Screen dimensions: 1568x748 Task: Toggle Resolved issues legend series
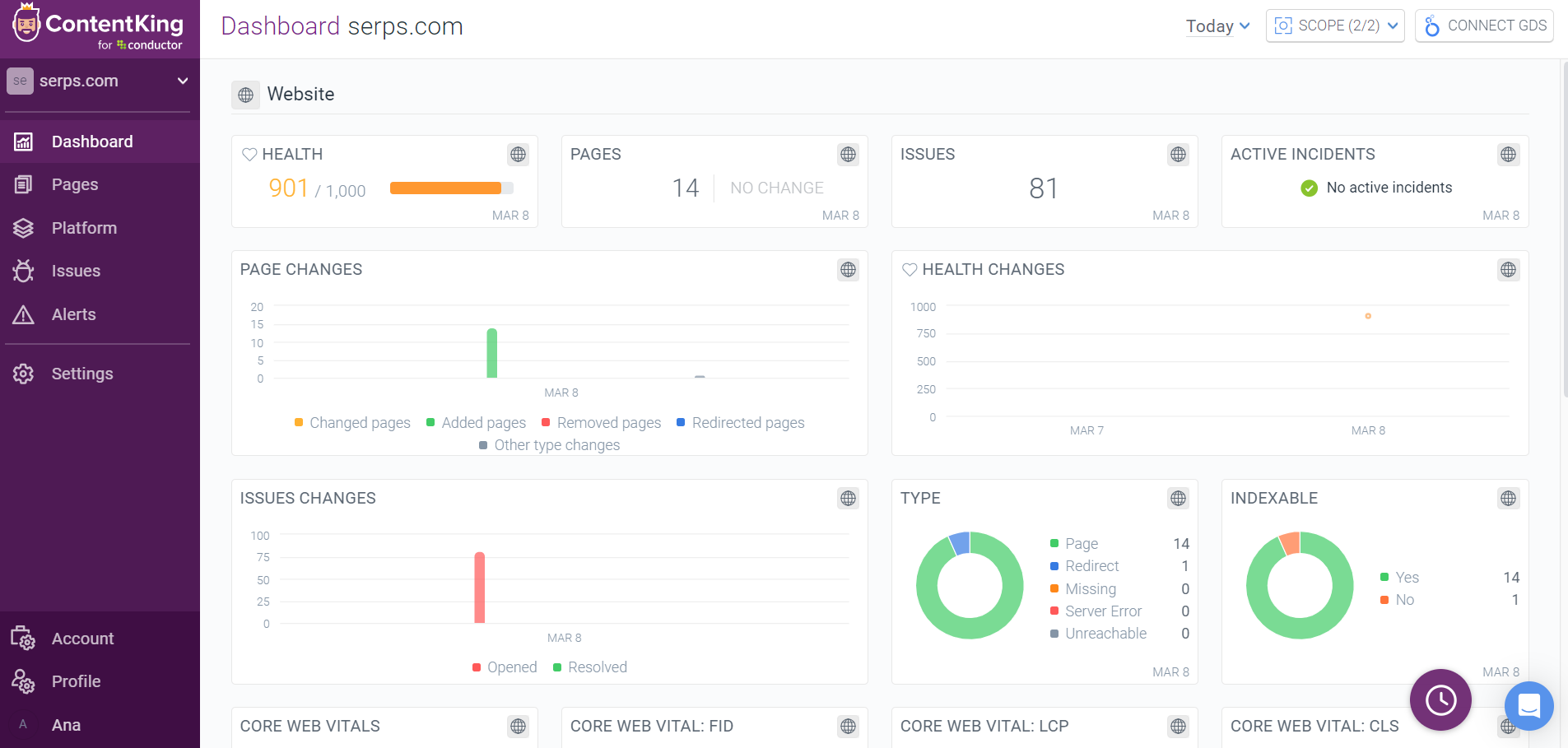pos(589,667)
